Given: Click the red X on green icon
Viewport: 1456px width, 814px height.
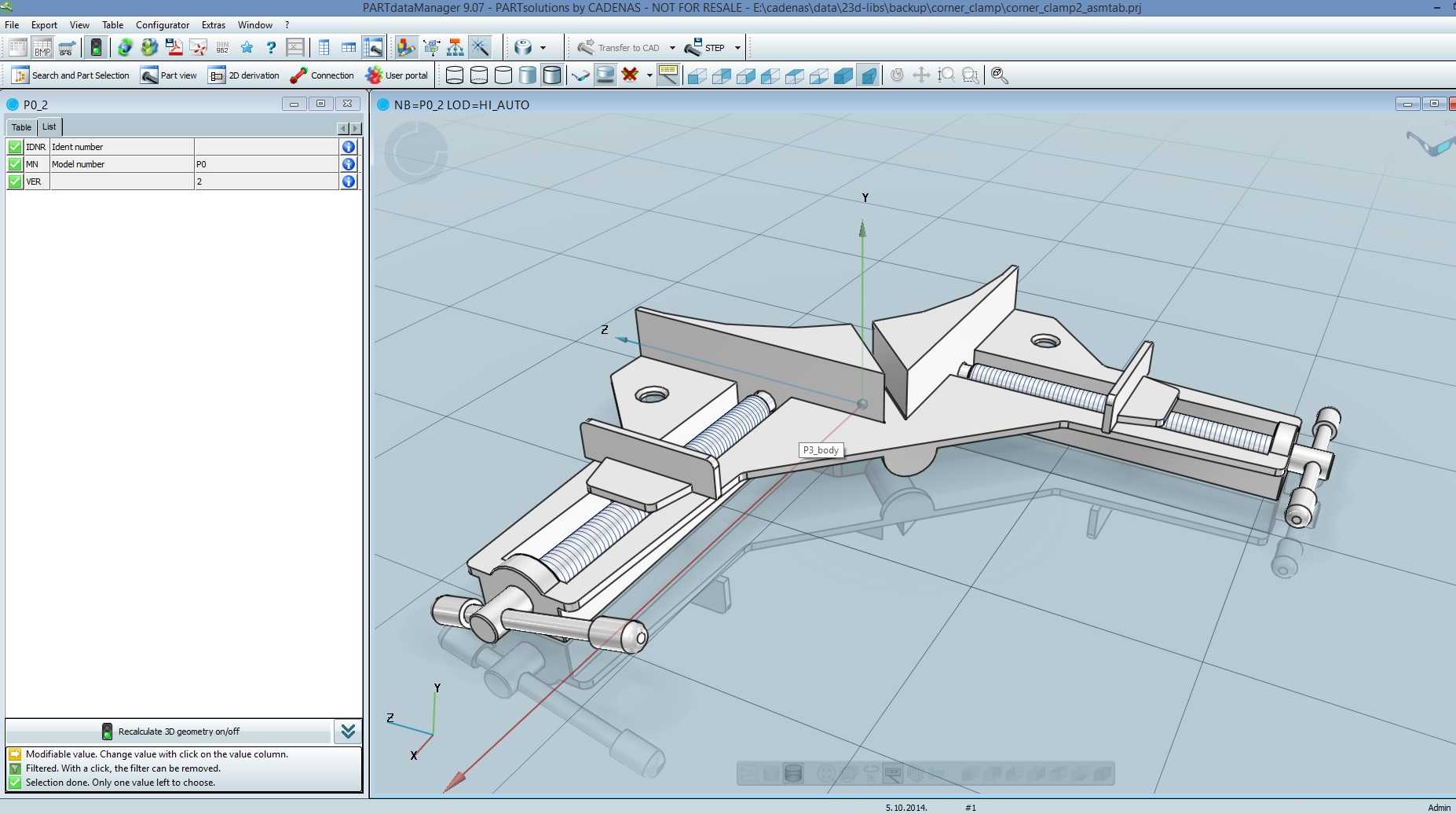Looking at the screenshot, I should click(630, 75).
